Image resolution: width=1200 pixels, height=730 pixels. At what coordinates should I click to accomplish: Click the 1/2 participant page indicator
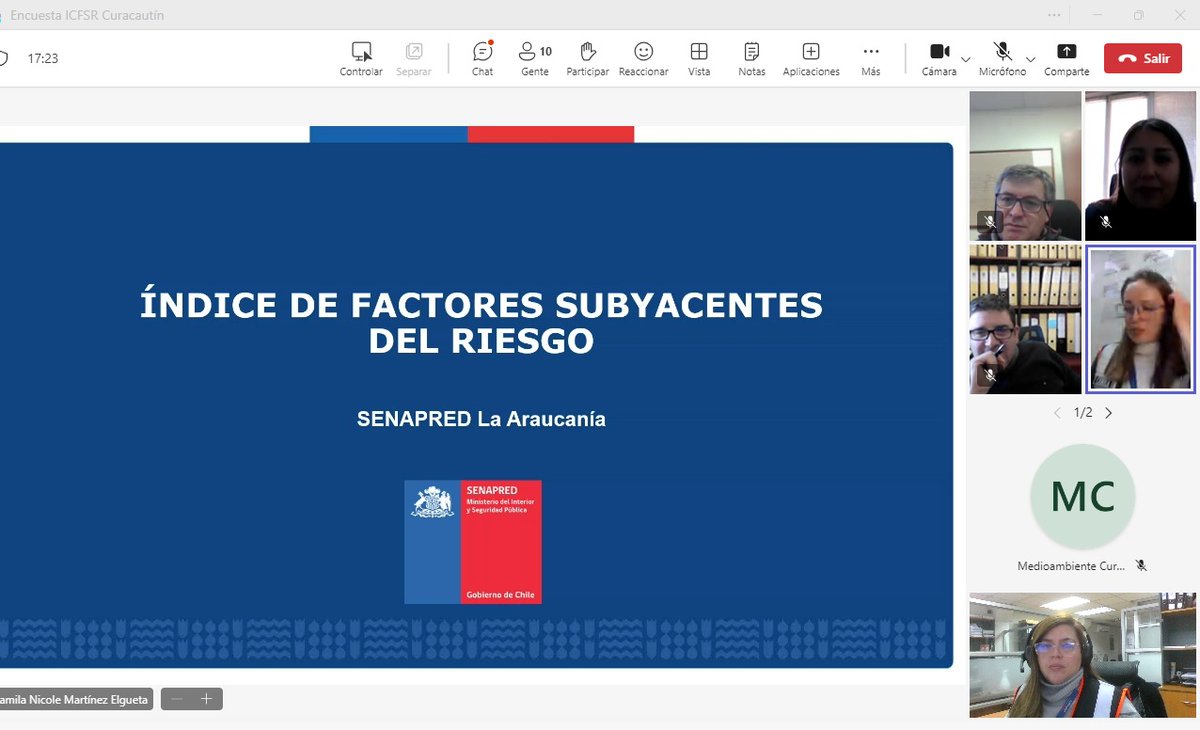click(1083, 413)
